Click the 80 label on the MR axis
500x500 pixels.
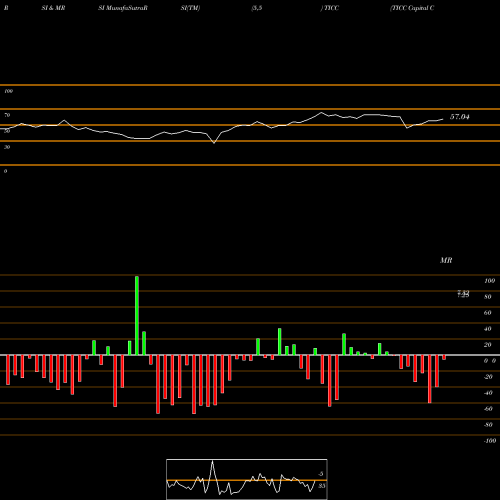[488, 297]
